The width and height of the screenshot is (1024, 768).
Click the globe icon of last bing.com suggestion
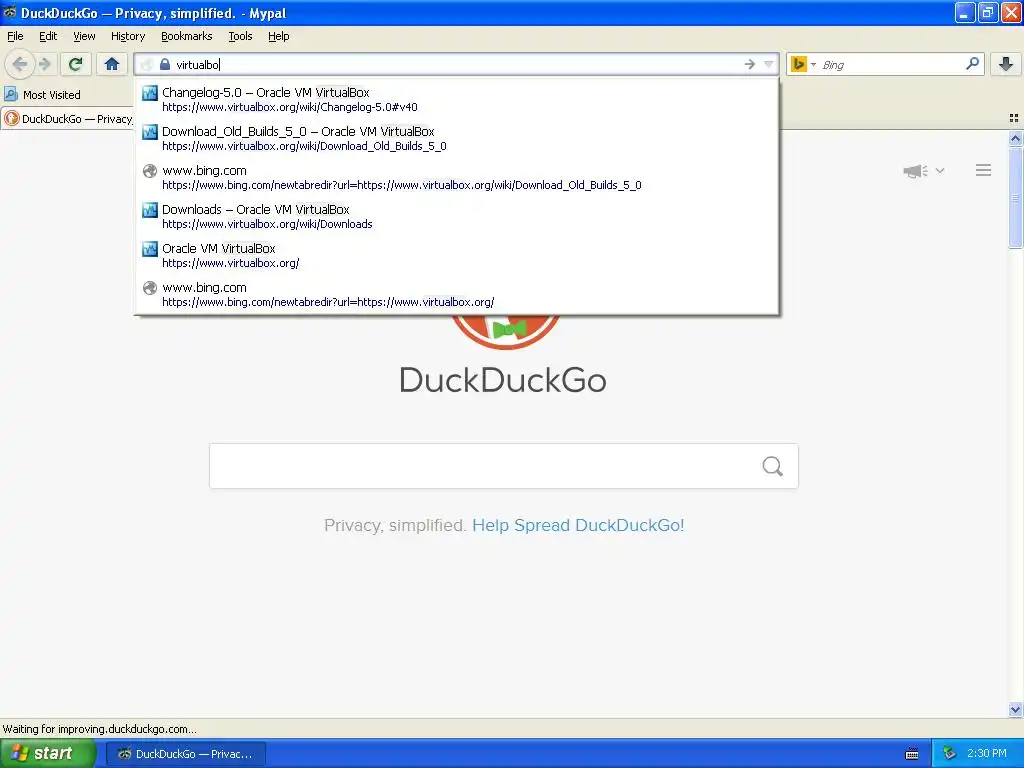(150, 287)
